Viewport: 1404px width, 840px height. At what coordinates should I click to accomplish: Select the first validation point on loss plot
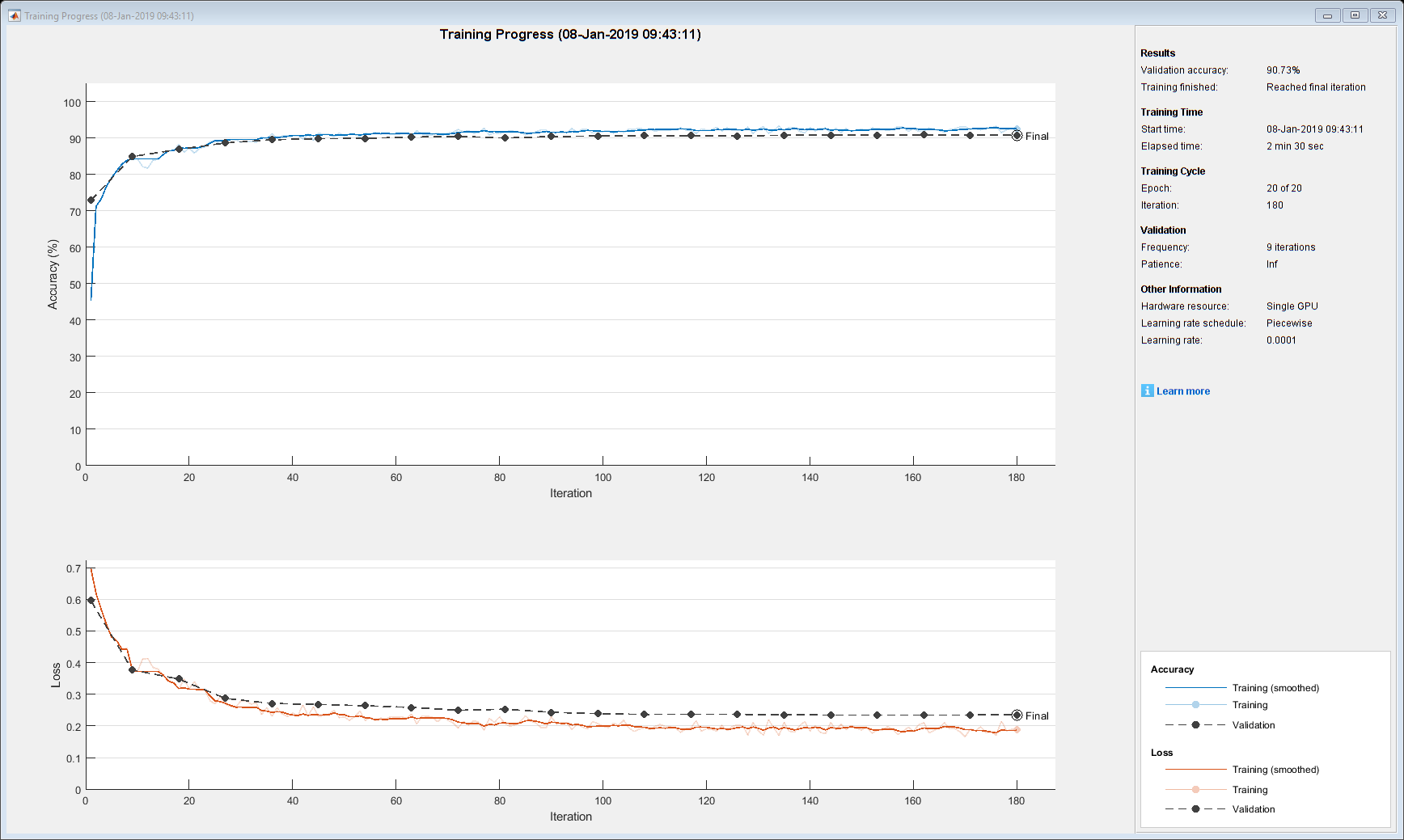[91, 601]
